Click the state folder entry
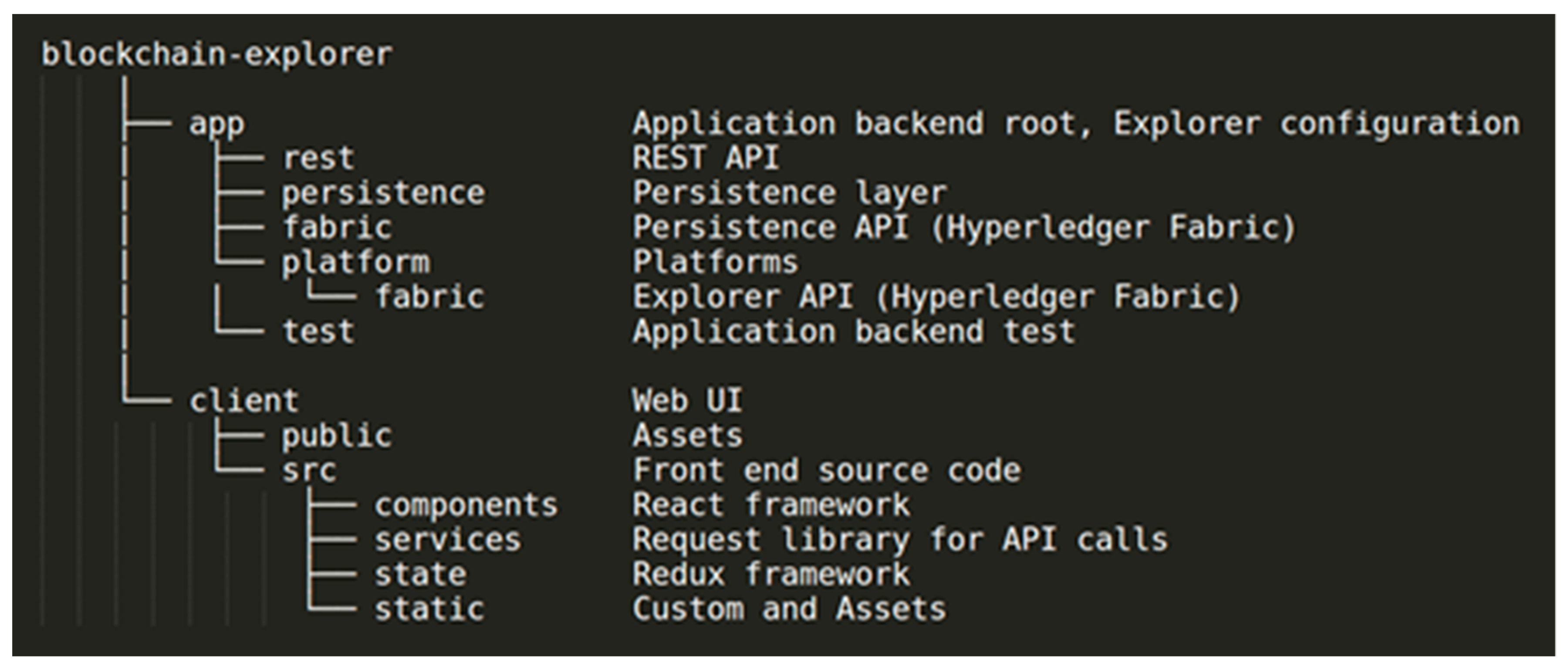Viewport: 1568px width, 670px height. pyautogui.click(x=420, y=575)
